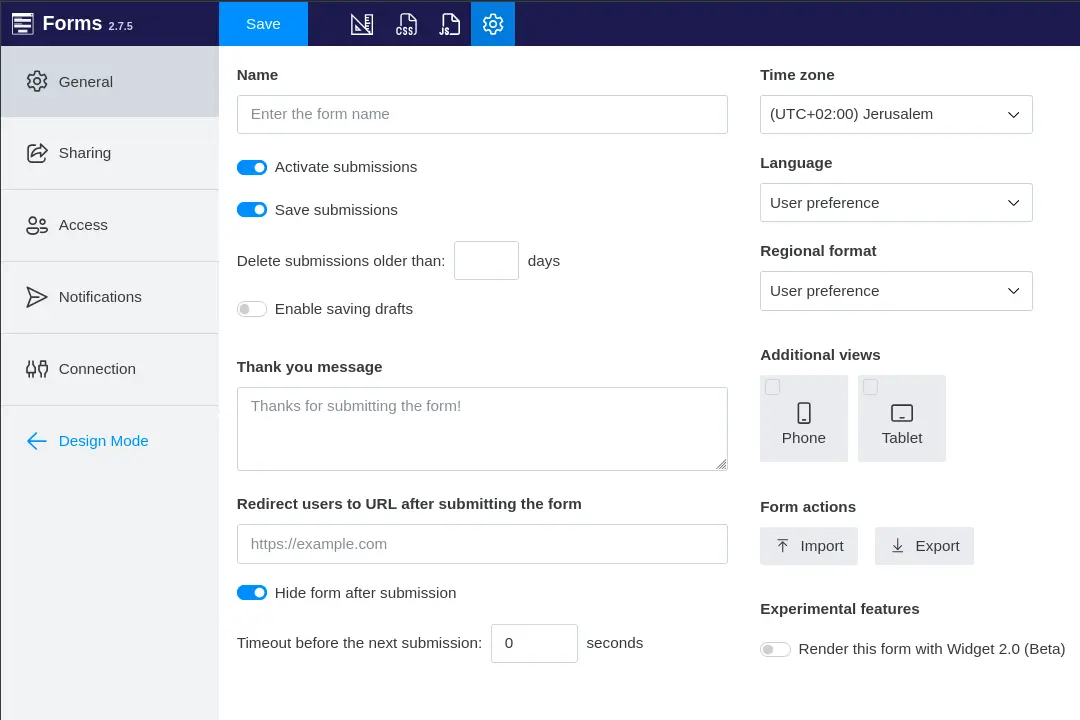Viewport: 1080px width, 720px height.
Task: Click the delete submissions days field
Action: point(486,260)
